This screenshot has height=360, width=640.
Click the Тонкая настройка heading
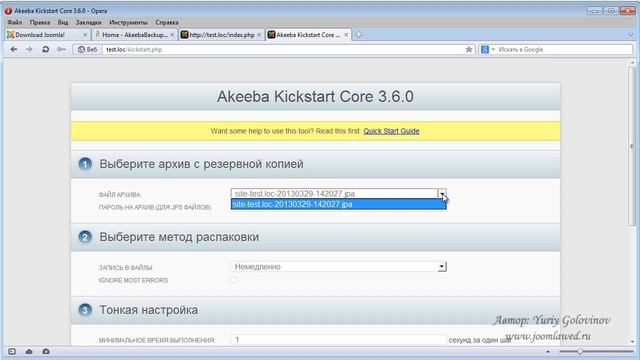click(x=149, y=310)
